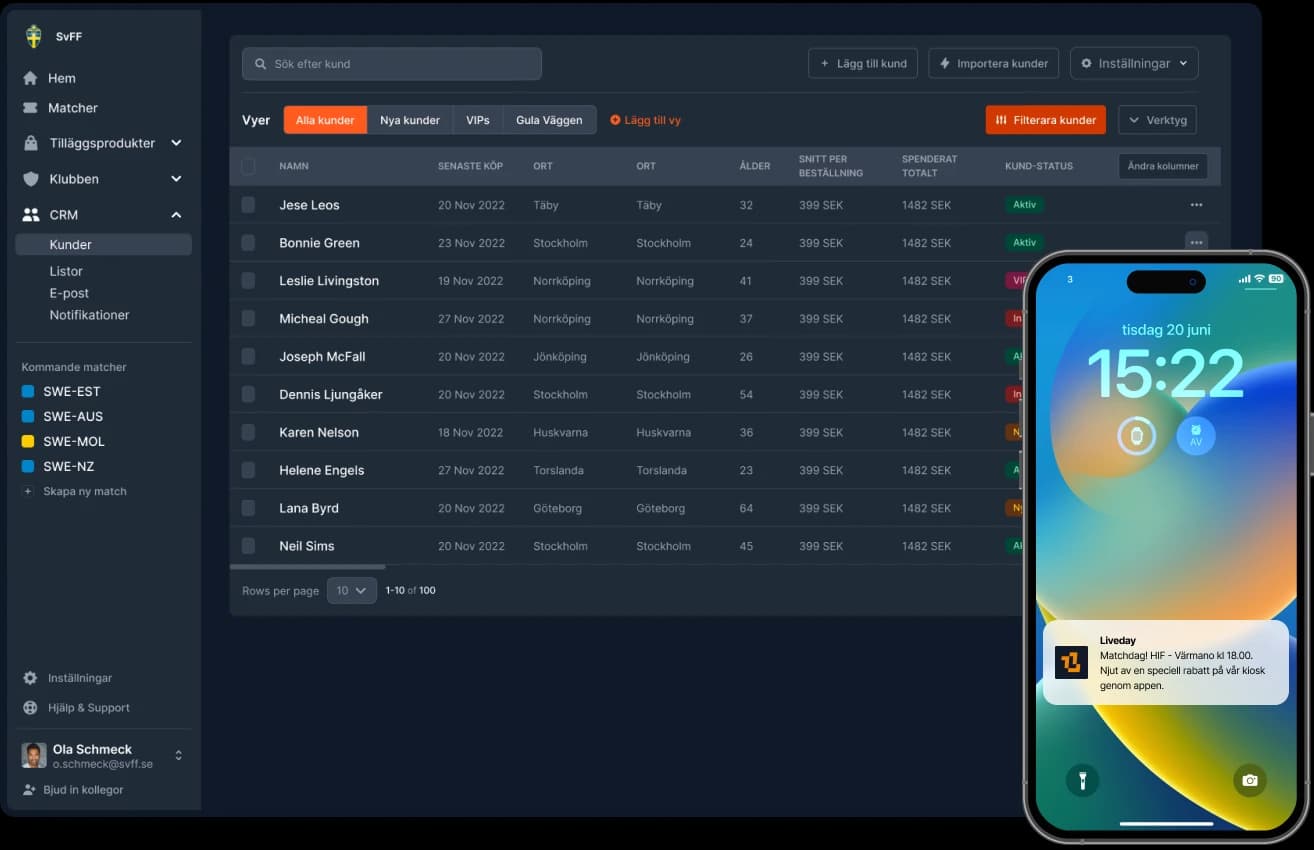Click the Hjälp & Support globe icon

point(30,708)
